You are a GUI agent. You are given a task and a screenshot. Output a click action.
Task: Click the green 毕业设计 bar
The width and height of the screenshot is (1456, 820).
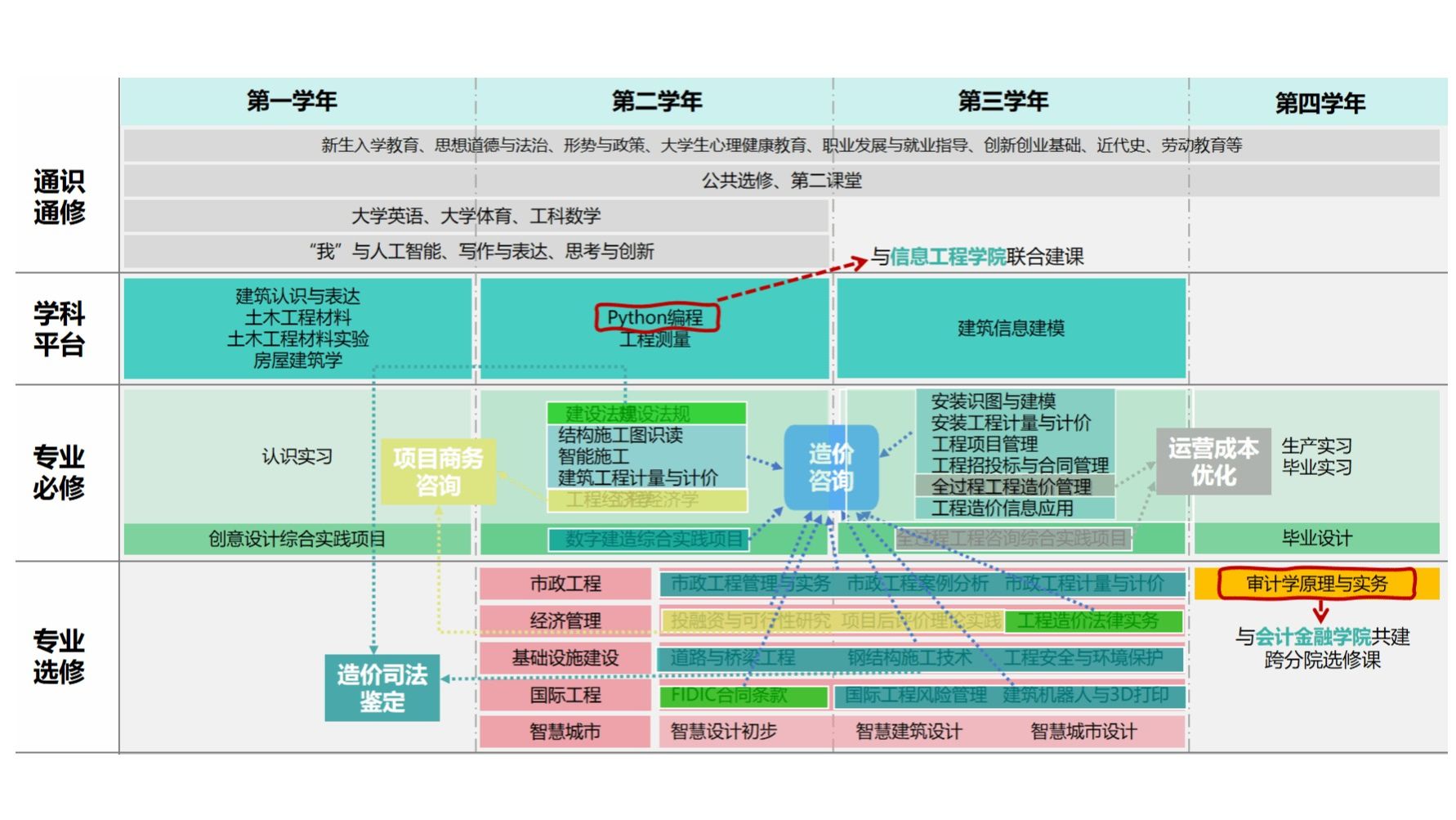[x=1316, y=539]
